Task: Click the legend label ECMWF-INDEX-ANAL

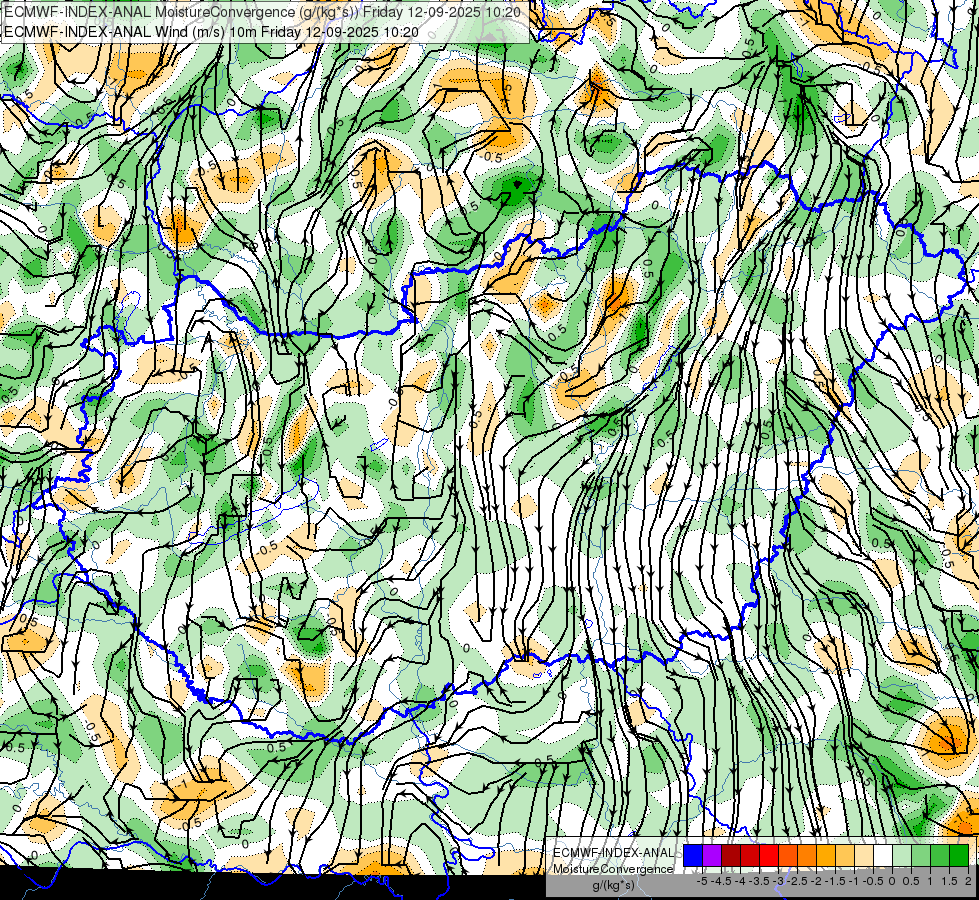Action: pyautogui.click(x=613, y=853)
